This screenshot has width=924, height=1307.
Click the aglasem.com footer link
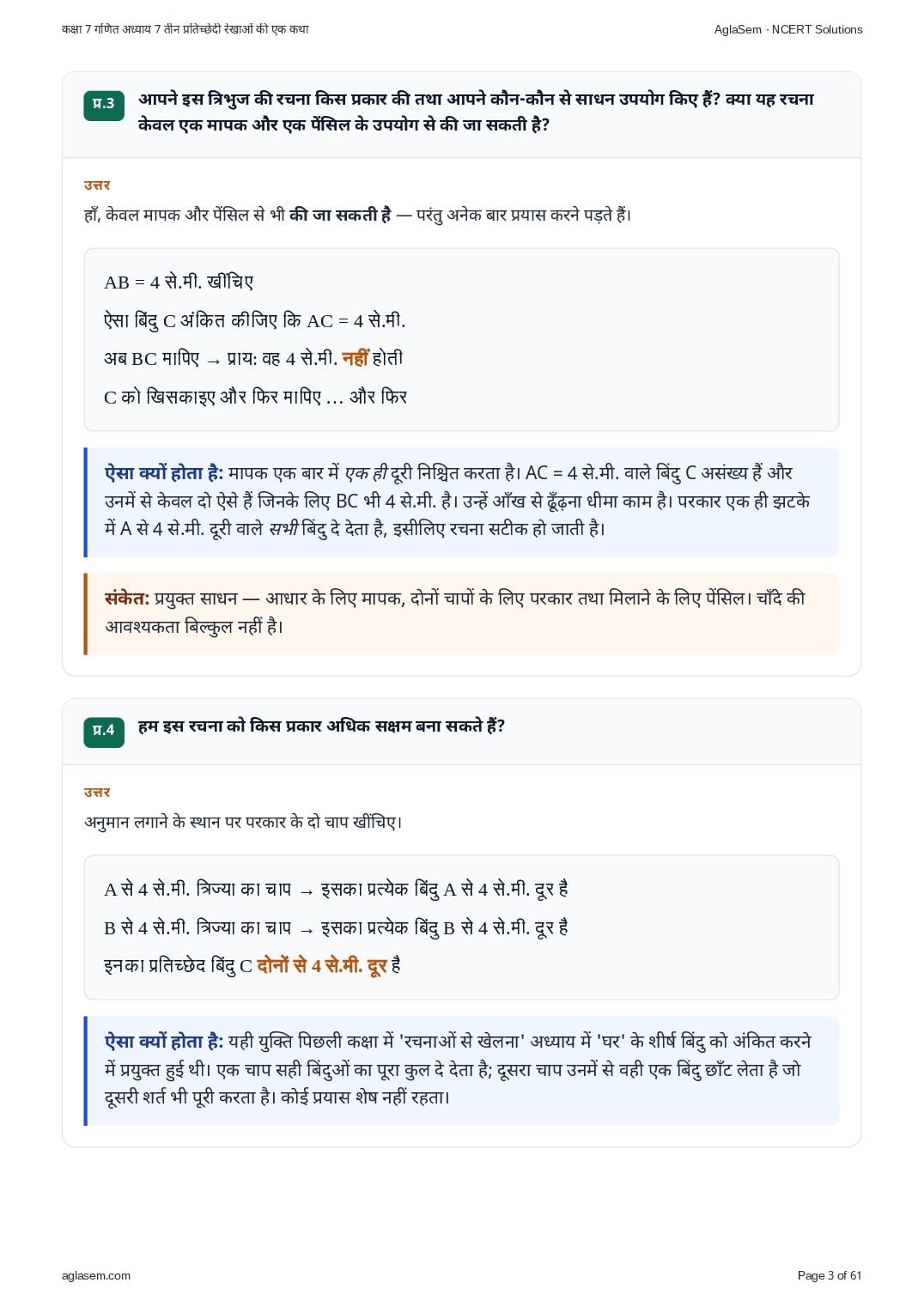(x=96, y=1275)
